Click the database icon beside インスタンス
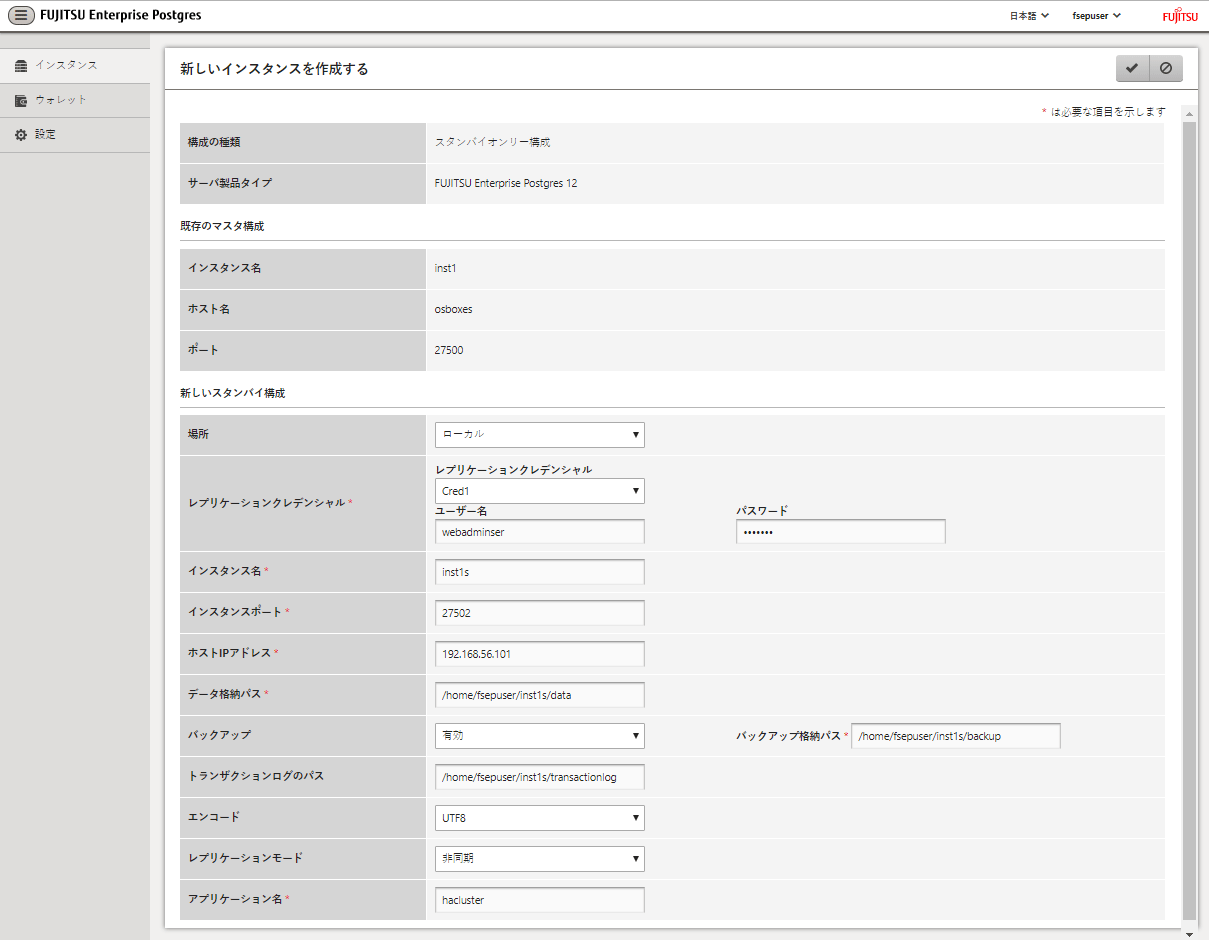Viewport: 1209px width, 940px height. (20, 66)
